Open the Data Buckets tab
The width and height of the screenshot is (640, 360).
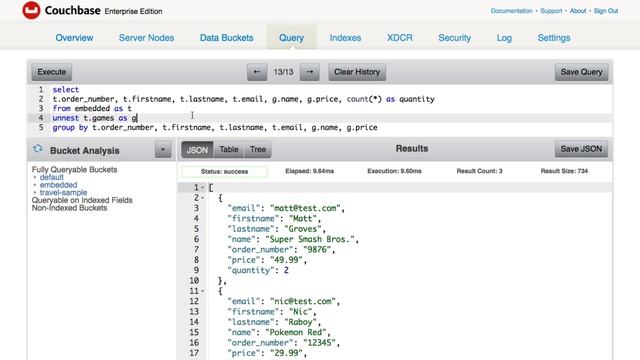227,38
